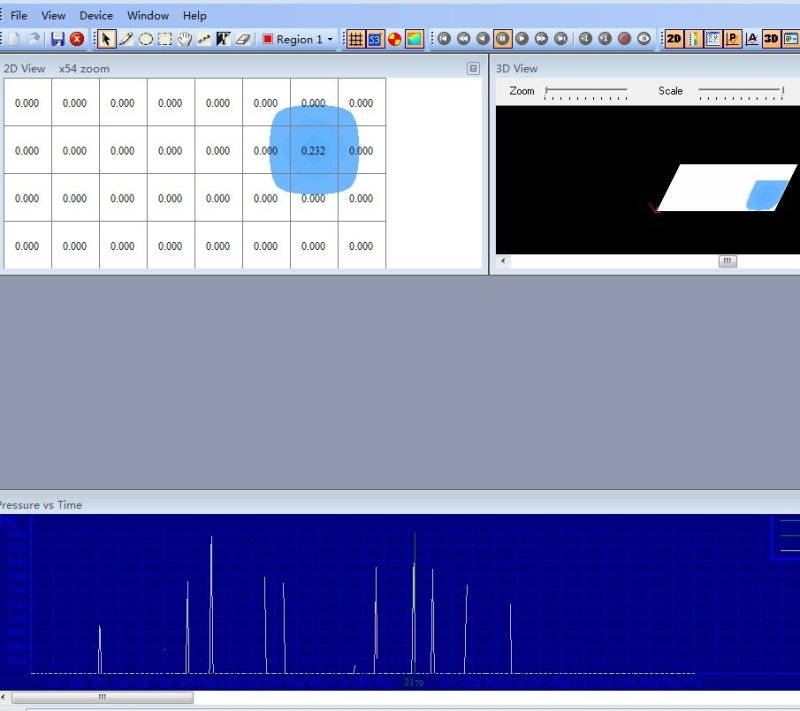Click the color palette toolbar icon
Image resolution: width=800 pixels, height=711 pixels.
coord(394,39)
